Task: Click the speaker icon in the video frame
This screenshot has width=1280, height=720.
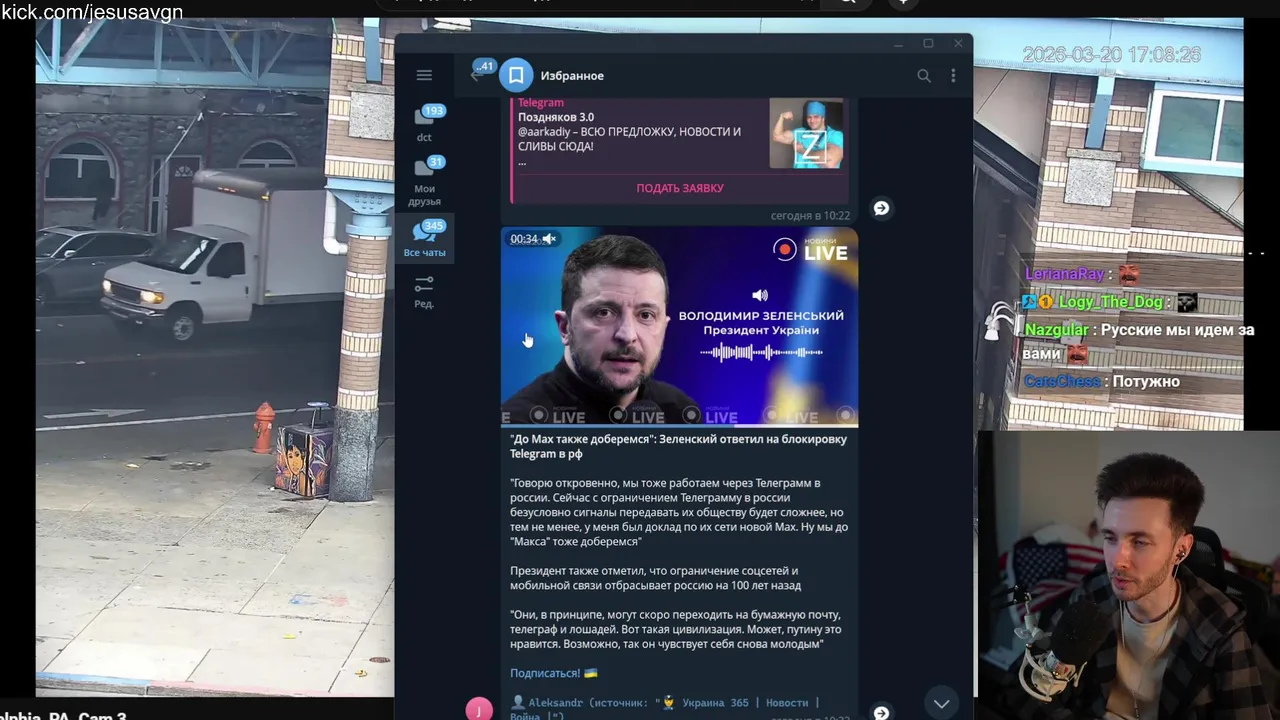Action: (760, 295)
